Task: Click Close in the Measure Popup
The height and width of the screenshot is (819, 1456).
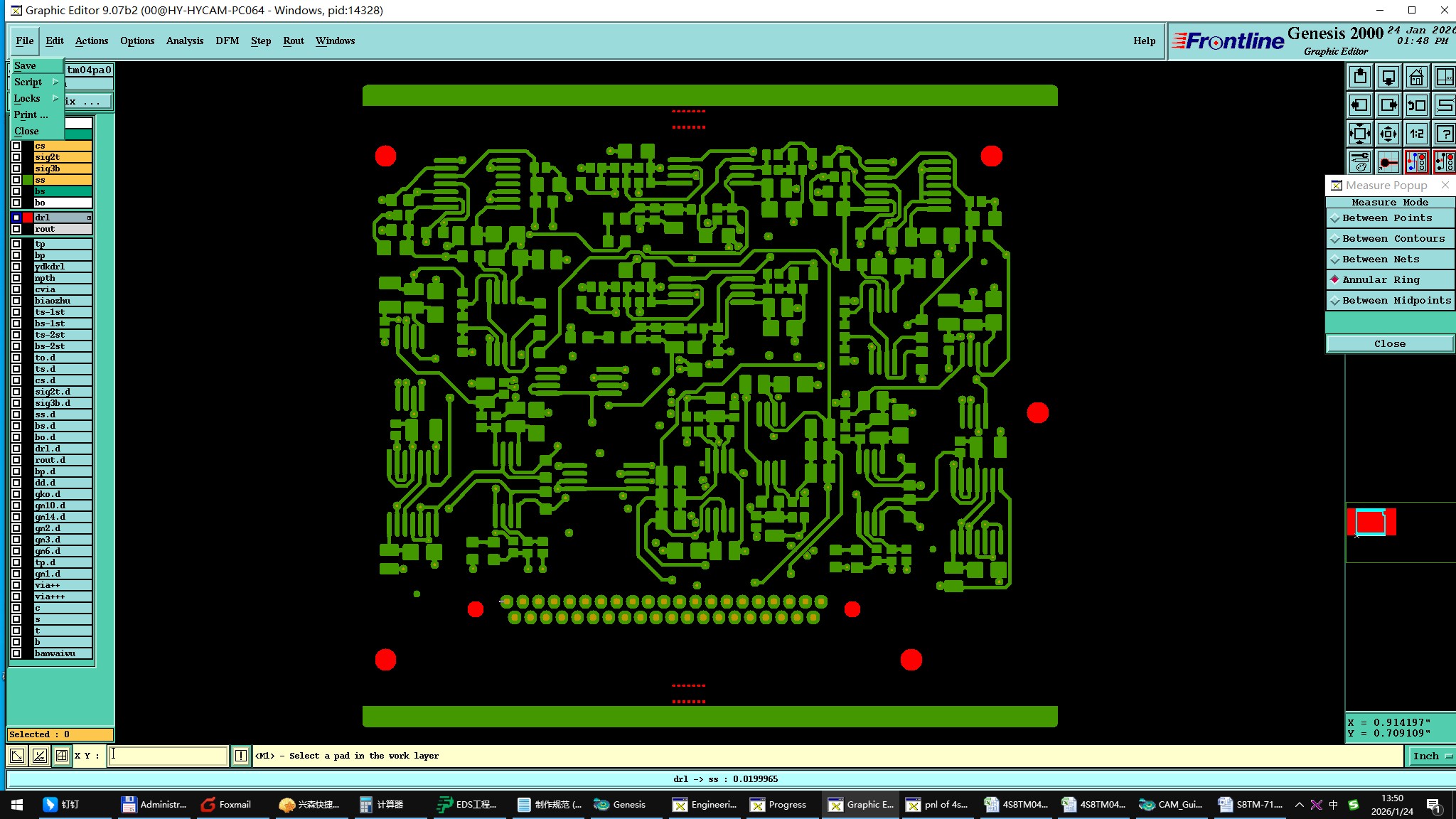Action: point(1389,344)
